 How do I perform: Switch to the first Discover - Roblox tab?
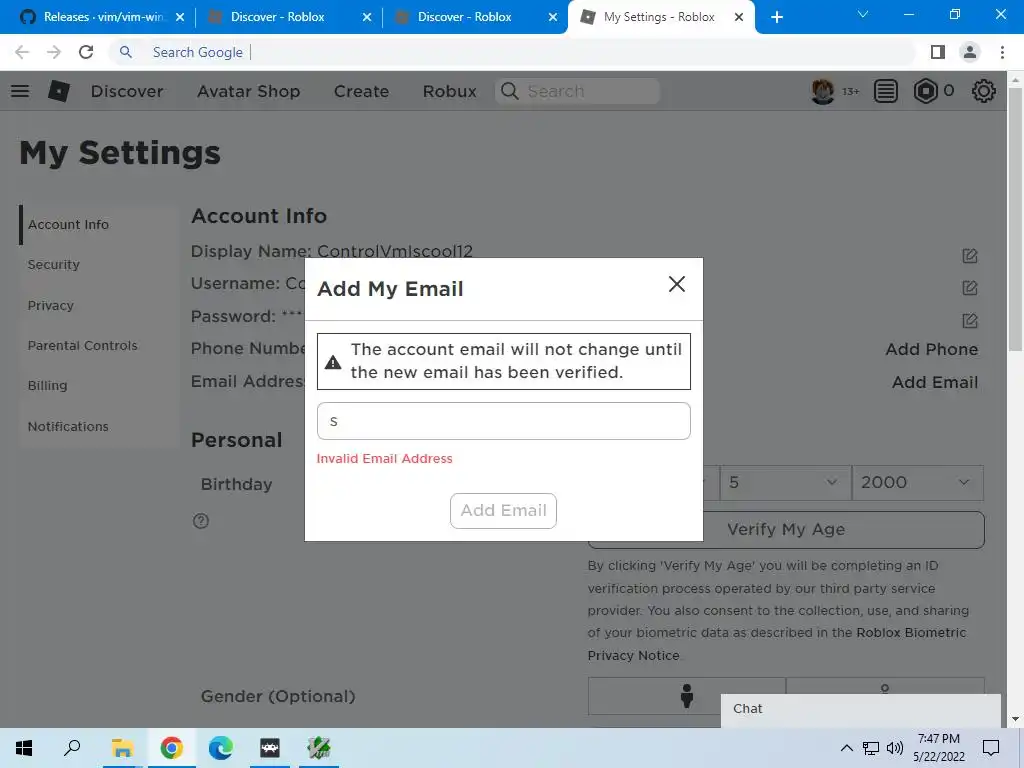pos(278,17)
